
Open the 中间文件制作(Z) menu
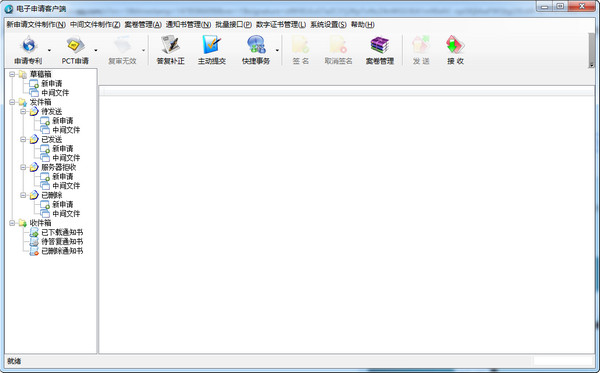pyautogui.click(x=95, y=24)
